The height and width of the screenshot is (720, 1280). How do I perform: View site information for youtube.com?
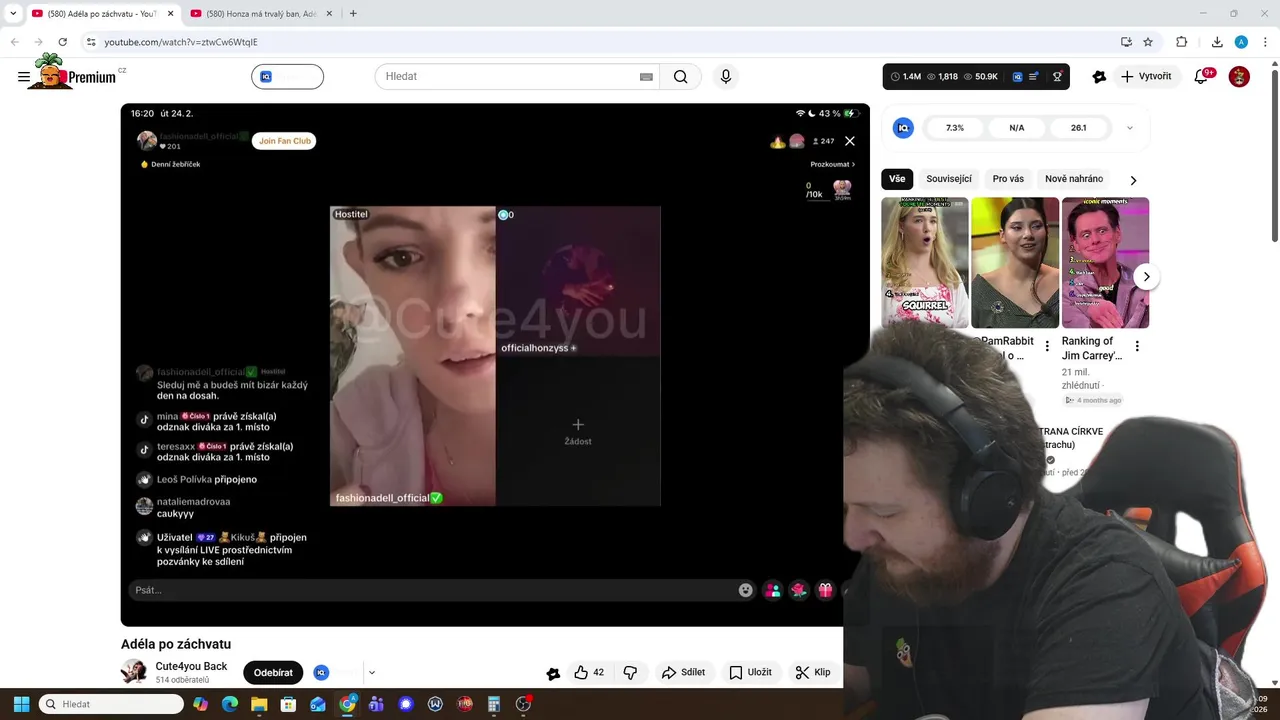[x=91, y=42]
